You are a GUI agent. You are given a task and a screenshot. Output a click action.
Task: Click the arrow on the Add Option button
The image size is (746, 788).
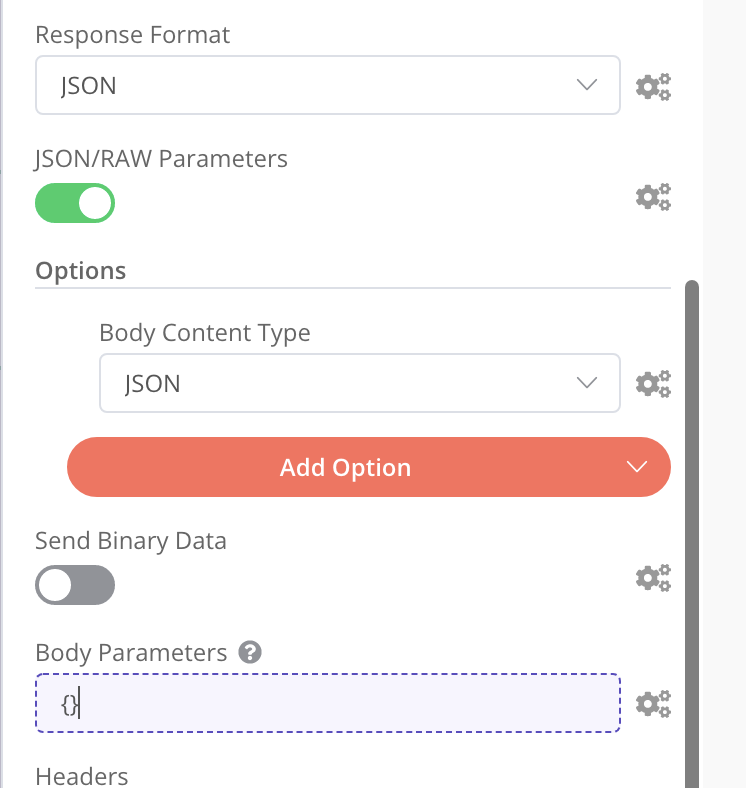(636, 467)
